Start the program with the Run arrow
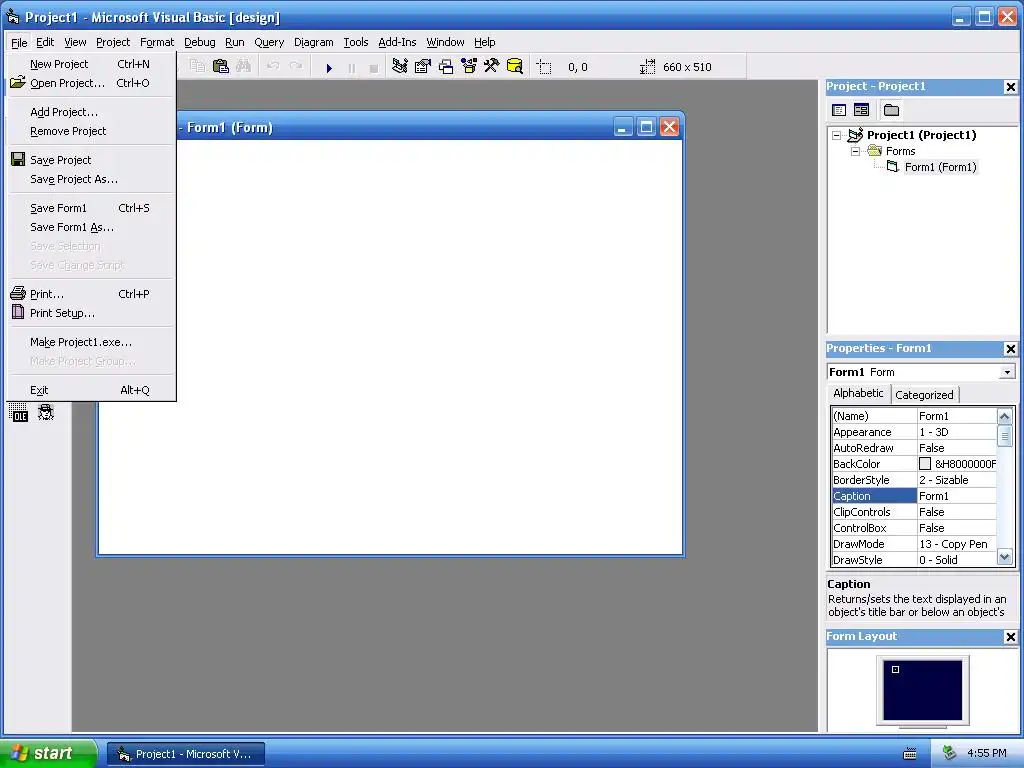 [x=329, y=67]
